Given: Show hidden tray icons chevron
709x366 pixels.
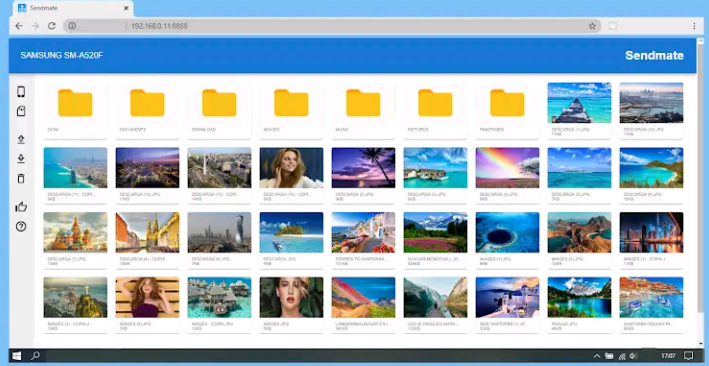Looking at the screenshot, I should [x=596, y=356].
